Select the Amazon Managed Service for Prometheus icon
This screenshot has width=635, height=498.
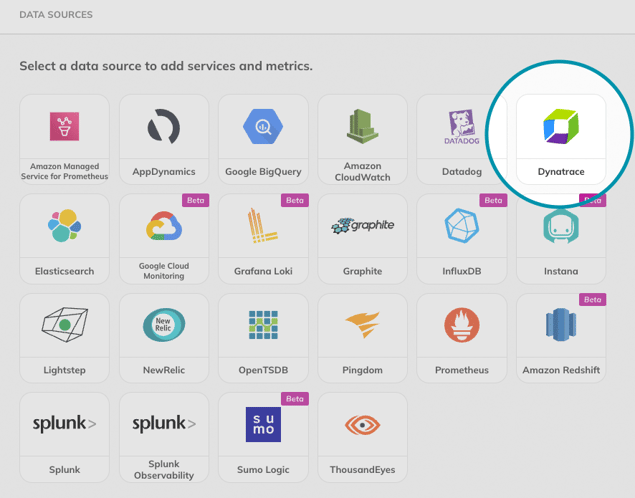64,126
